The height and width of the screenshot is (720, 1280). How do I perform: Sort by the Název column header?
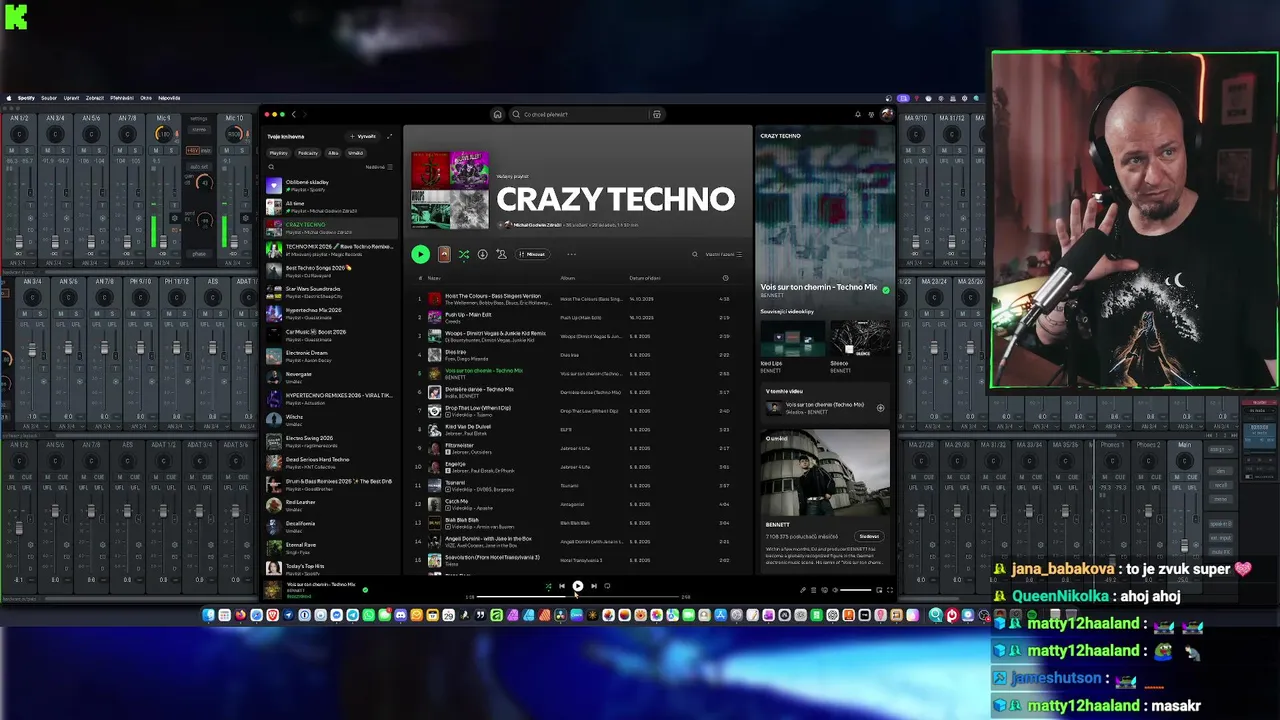pos(434,278)
